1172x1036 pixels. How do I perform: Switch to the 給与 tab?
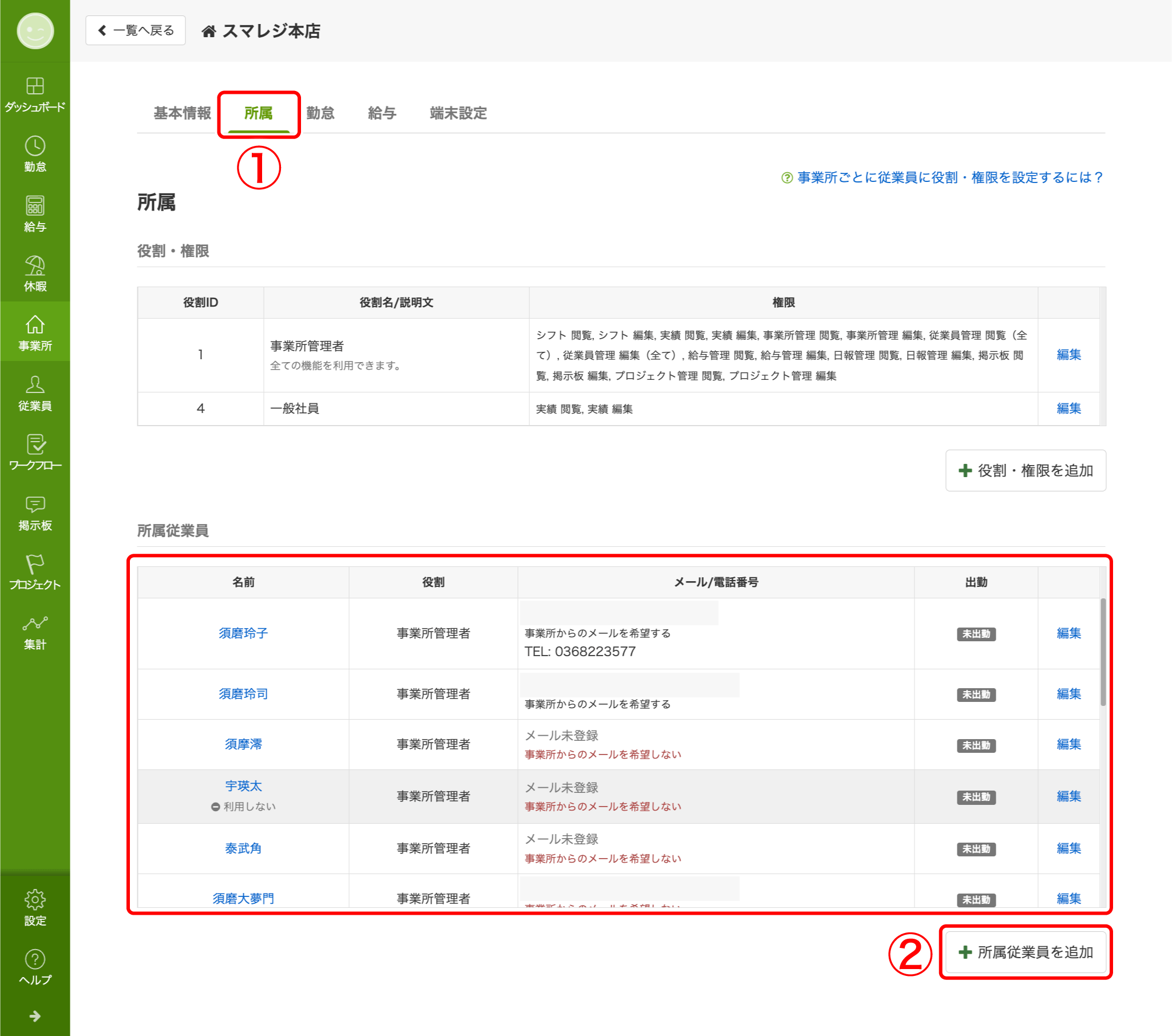[x=382, y=113]
